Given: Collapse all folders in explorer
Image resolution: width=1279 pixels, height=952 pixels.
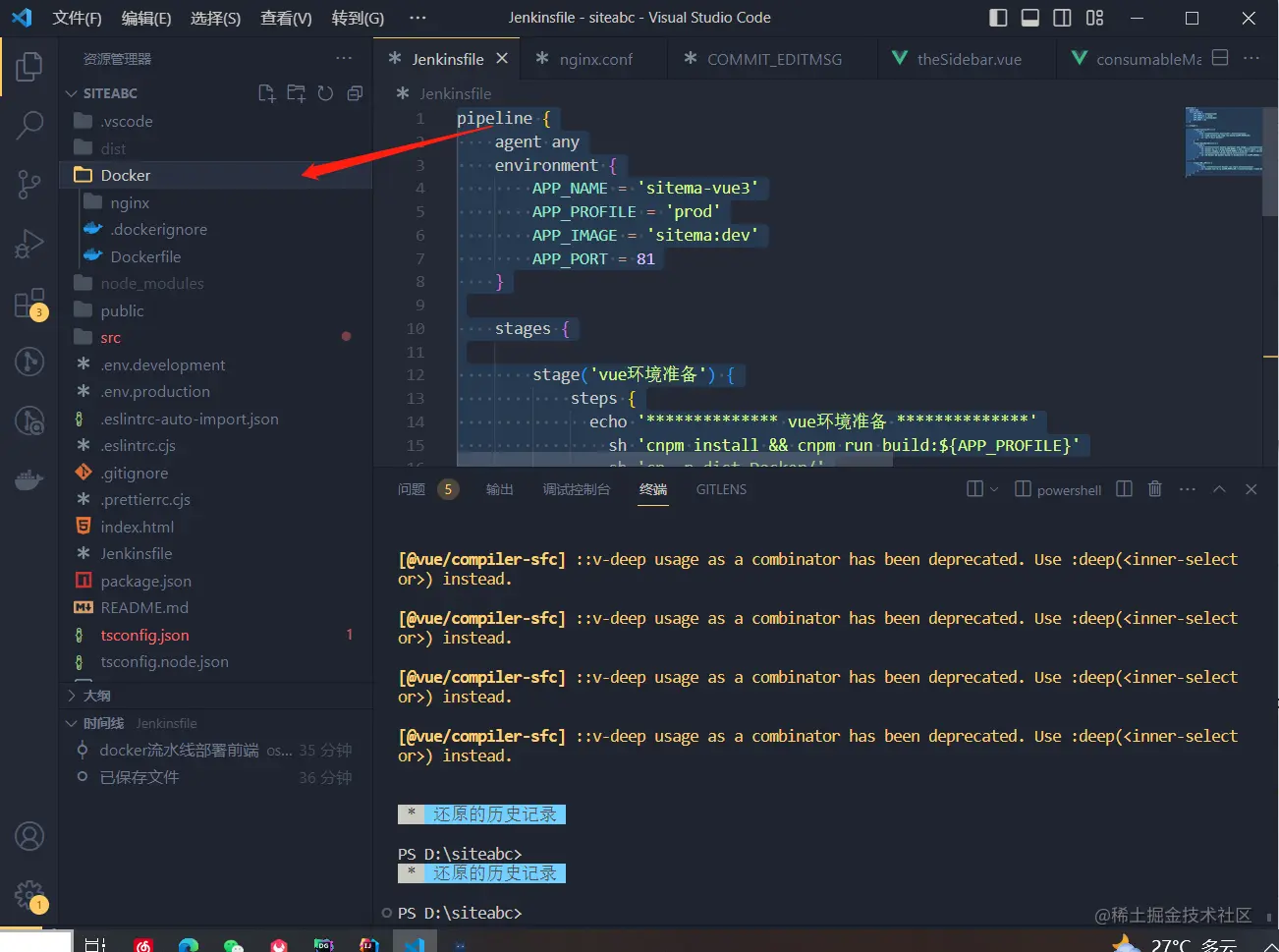Looking at the screenshot, I should 355,93.
